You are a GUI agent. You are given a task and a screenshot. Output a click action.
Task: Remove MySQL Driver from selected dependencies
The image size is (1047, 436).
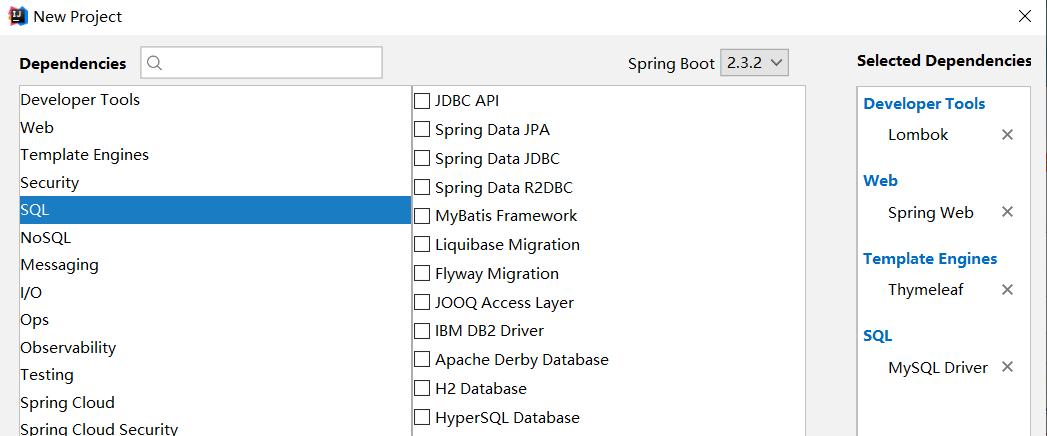click(1008, 367)
